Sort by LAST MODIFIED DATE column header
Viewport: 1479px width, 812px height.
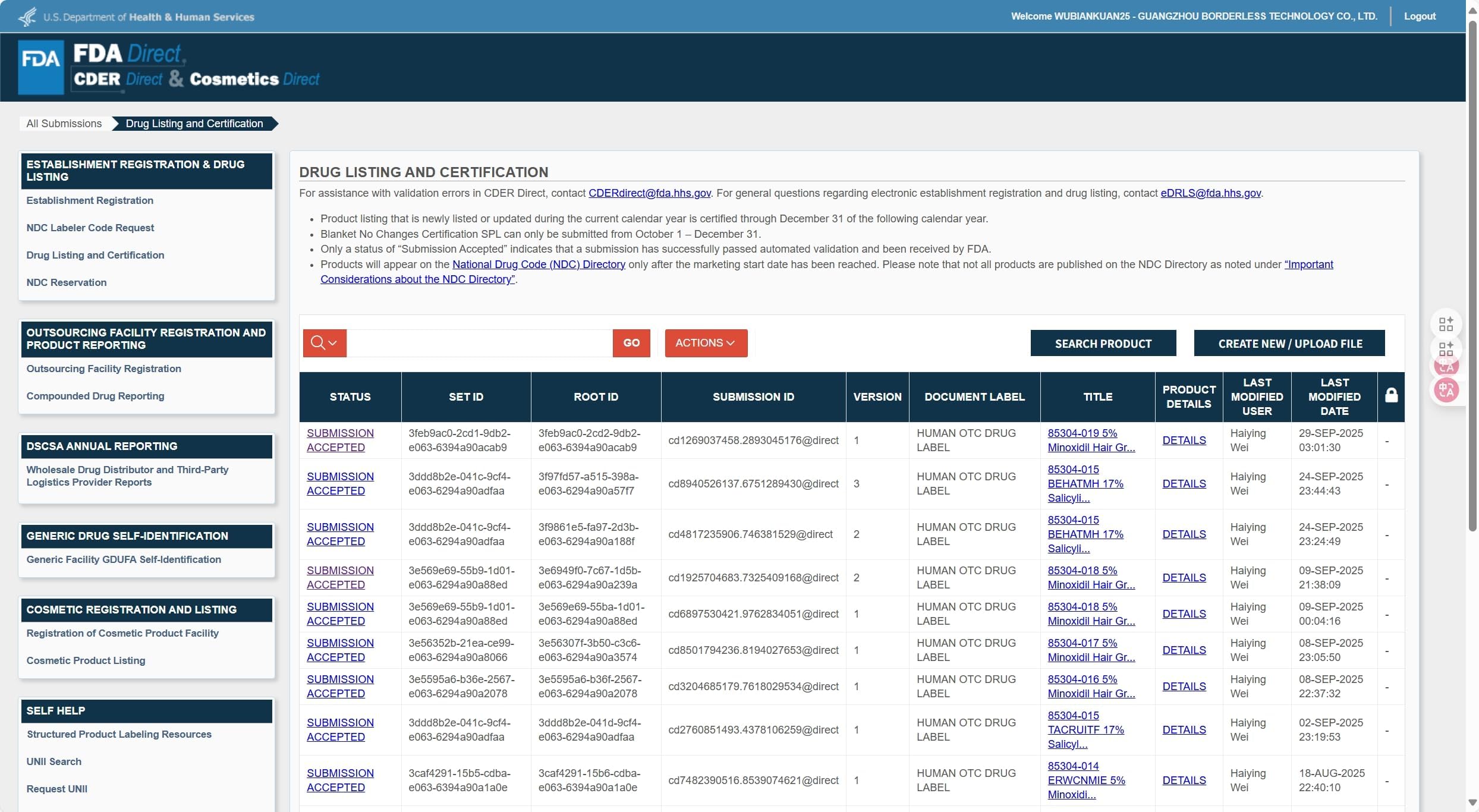coord(1335,396)
